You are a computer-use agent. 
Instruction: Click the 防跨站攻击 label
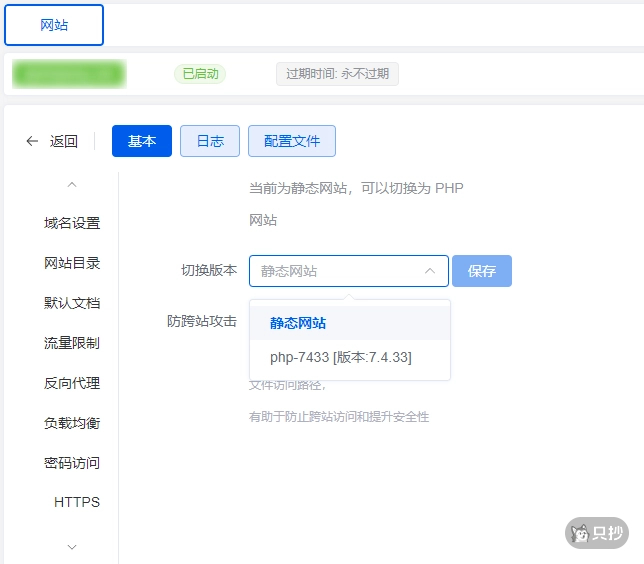202,321
